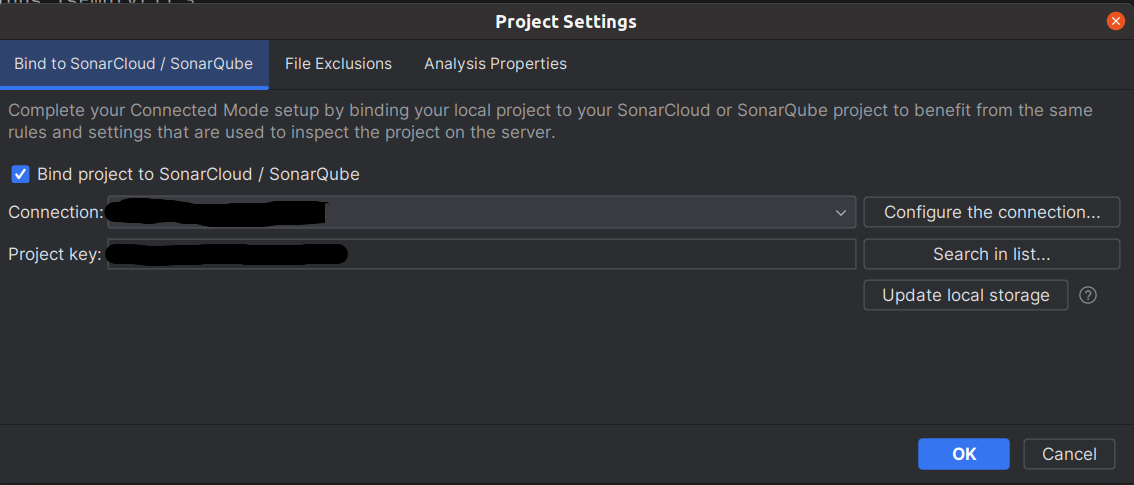The width and height of the screenshot is (1134, 485).
Task: Open the Analysis Properties tab
Action: pos(495,64)
